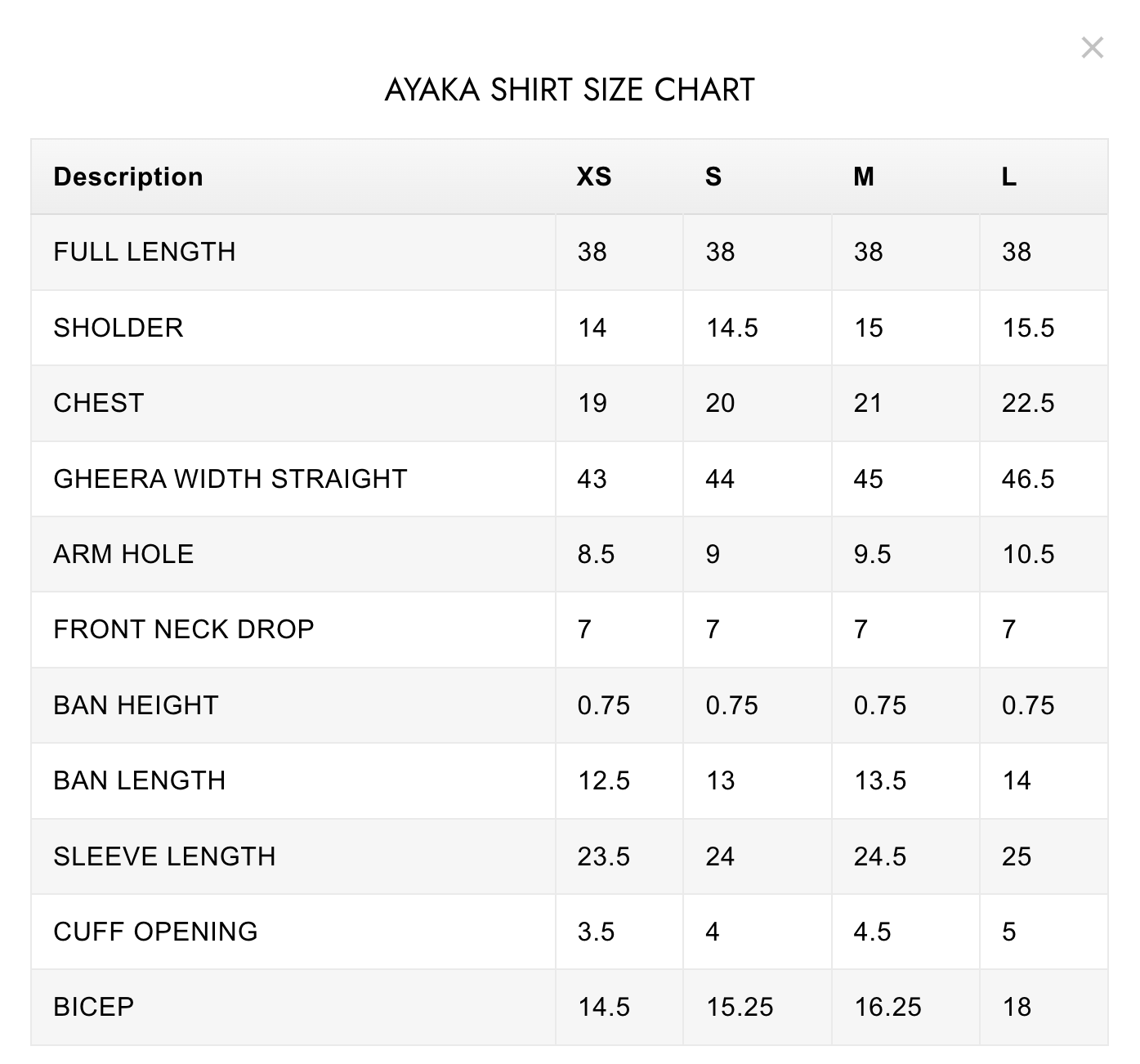Click the SLEEVE LENGTH row label

point(164,856)
